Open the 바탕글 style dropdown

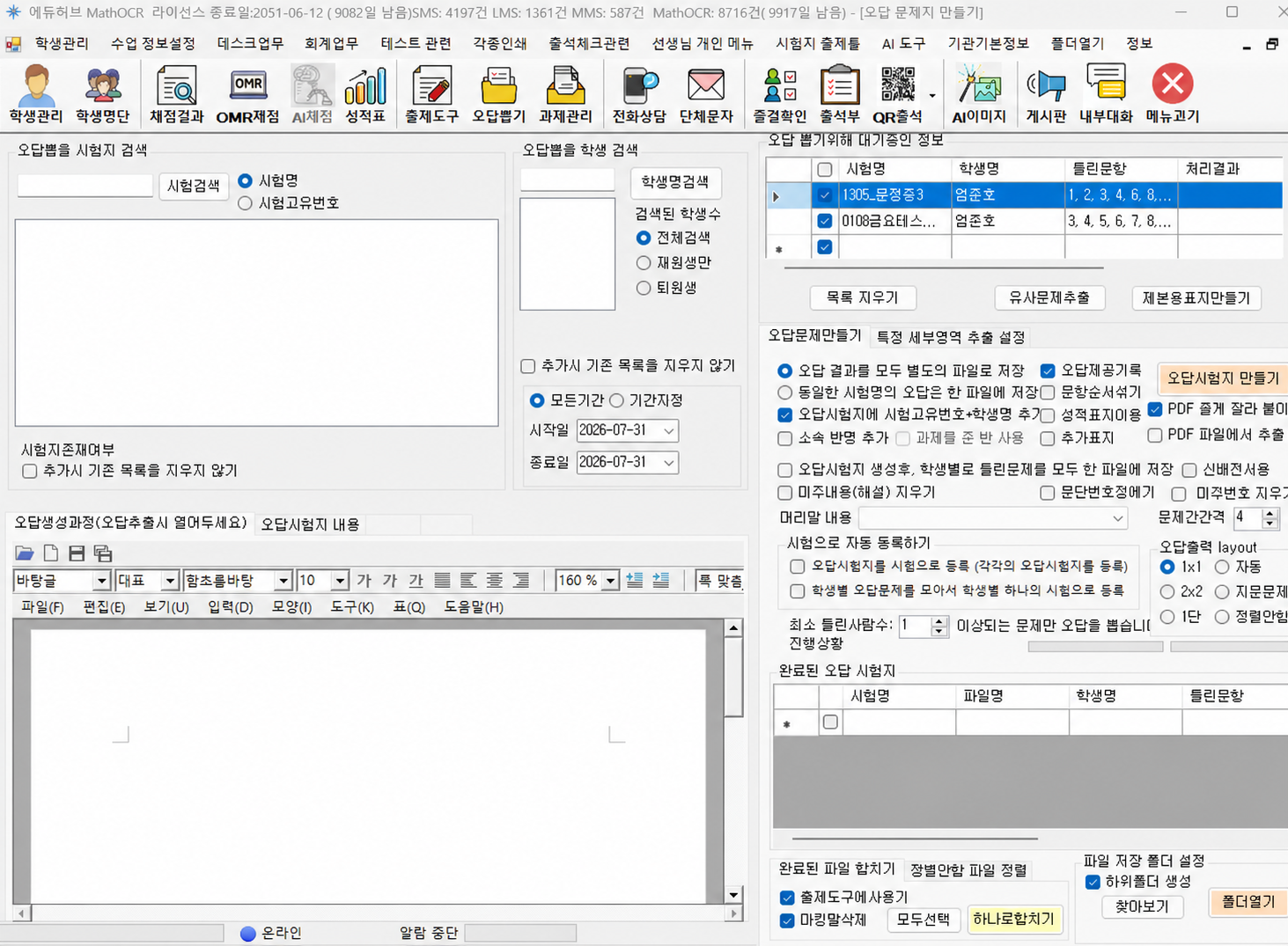101,581
